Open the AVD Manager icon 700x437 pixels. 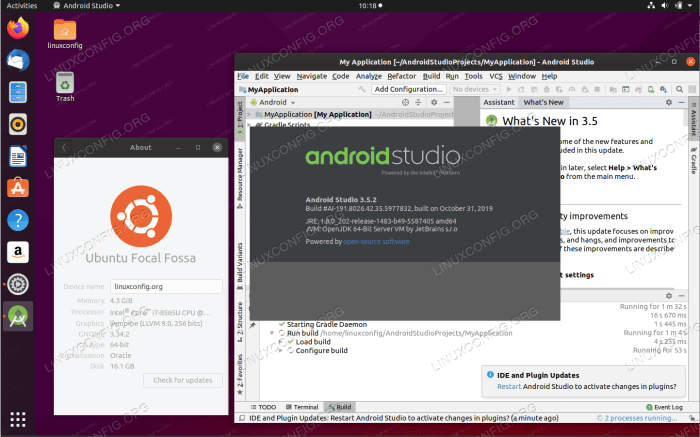(x=651, y=89)
